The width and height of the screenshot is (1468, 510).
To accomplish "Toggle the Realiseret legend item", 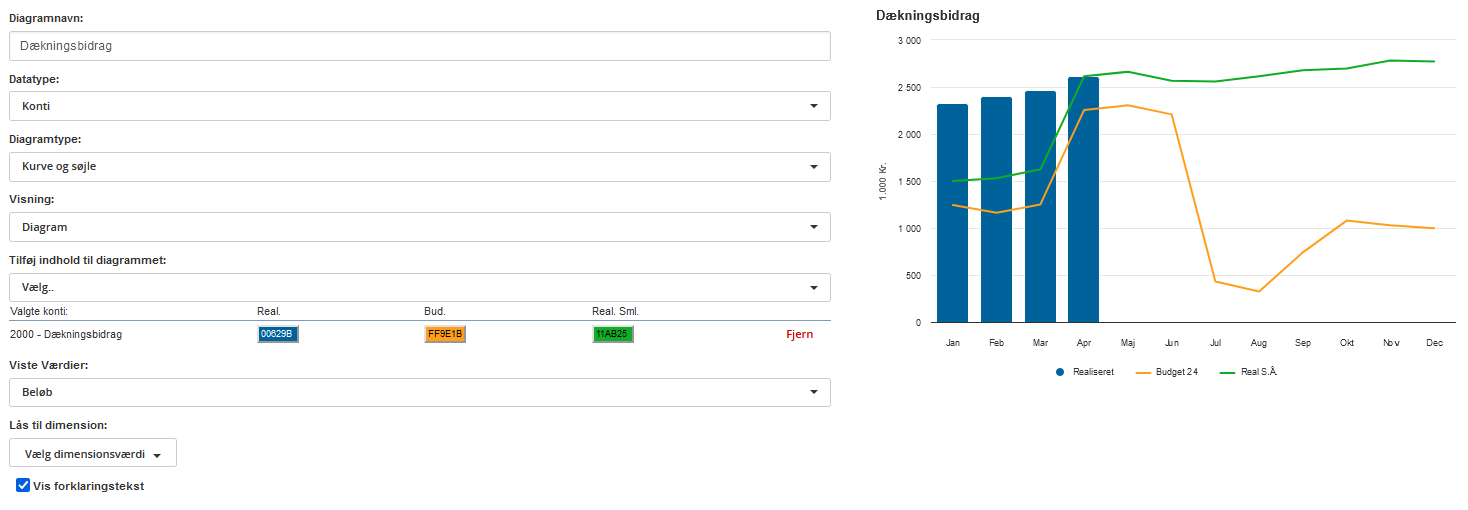I will [1085, 372].
